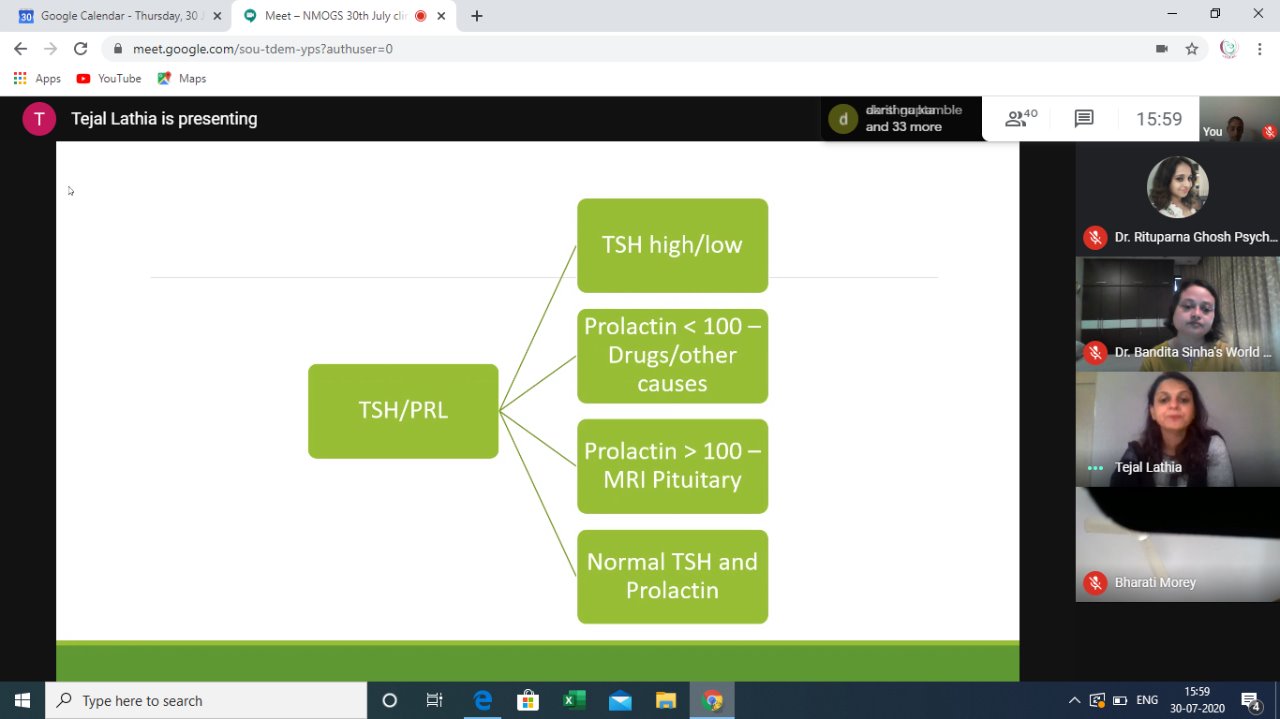
Task: Click your own self-view thumbnail
Action: [x=1238, y=119]
